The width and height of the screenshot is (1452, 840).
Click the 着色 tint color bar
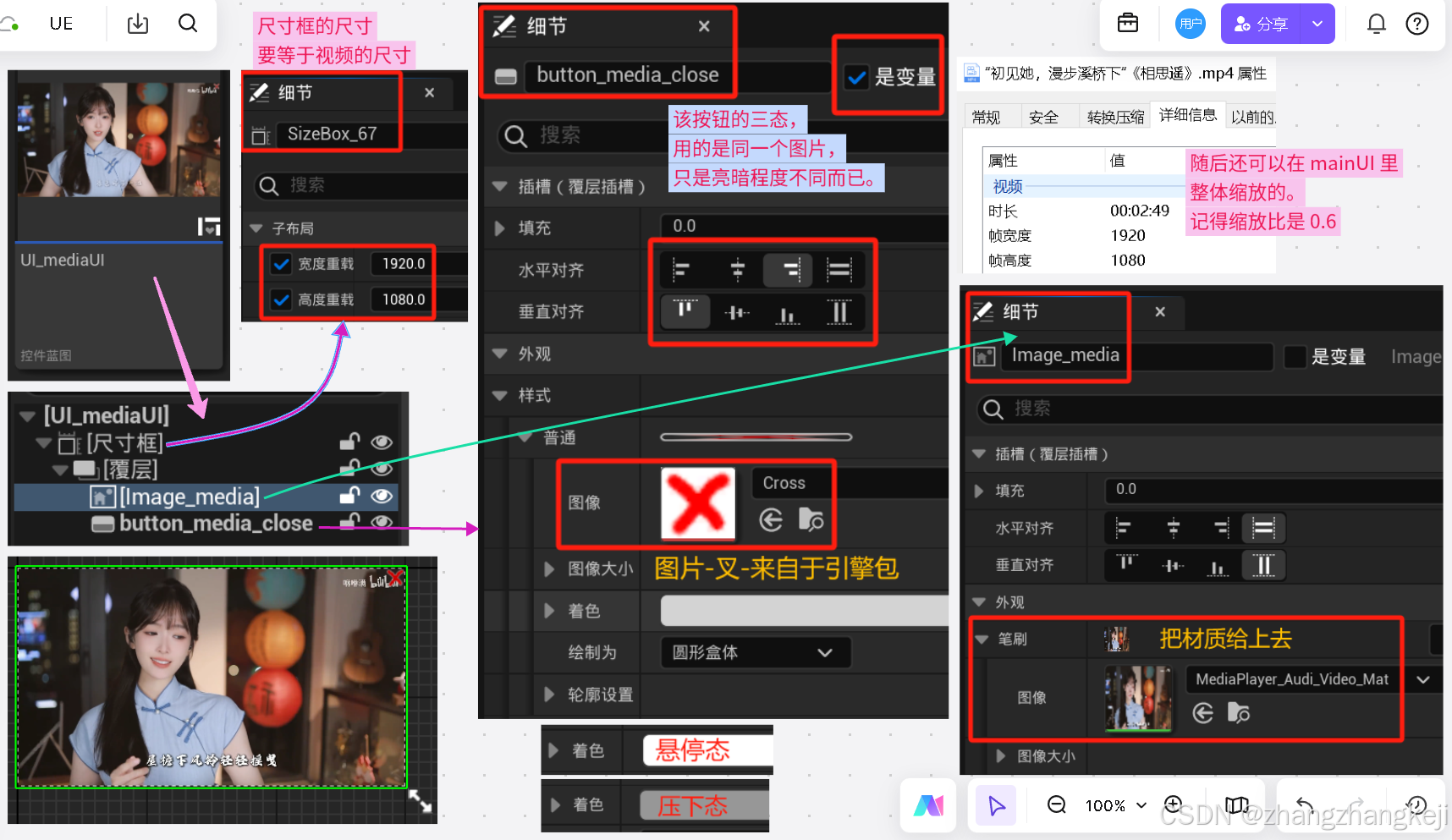[x=802, y=610]
